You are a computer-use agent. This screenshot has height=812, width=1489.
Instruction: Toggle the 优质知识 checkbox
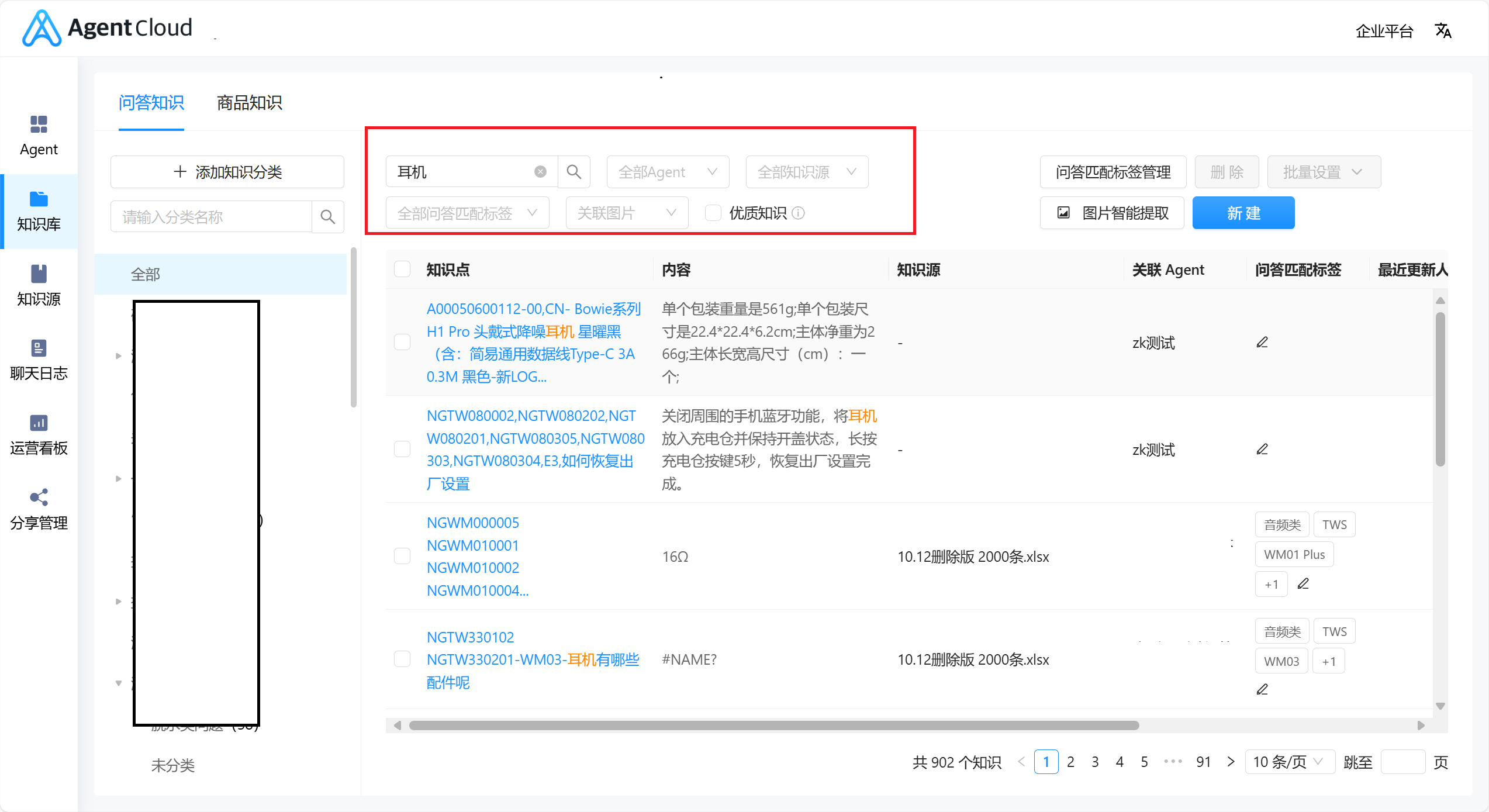pos(713,213)
